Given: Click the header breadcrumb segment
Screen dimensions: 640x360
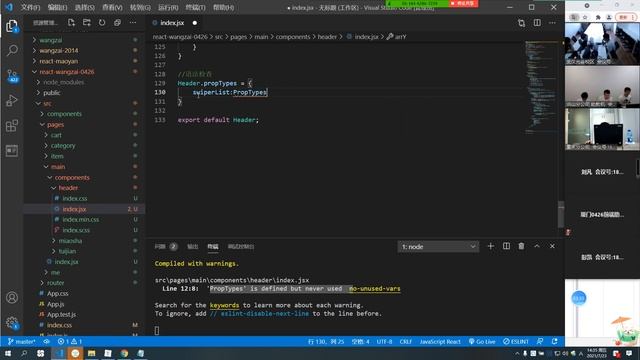Looking at the screenshot, I should (x=327, y=37).
